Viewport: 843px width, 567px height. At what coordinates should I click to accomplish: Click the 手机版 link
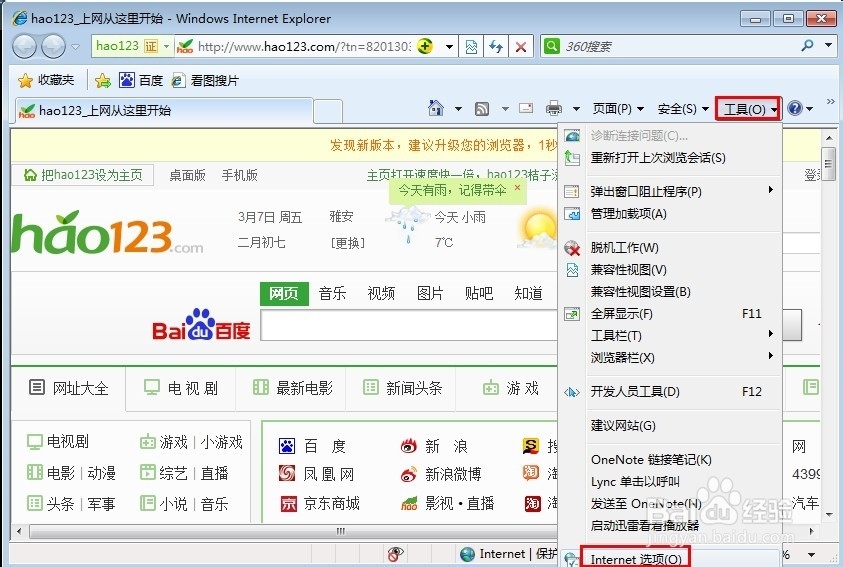pos(240,175)
